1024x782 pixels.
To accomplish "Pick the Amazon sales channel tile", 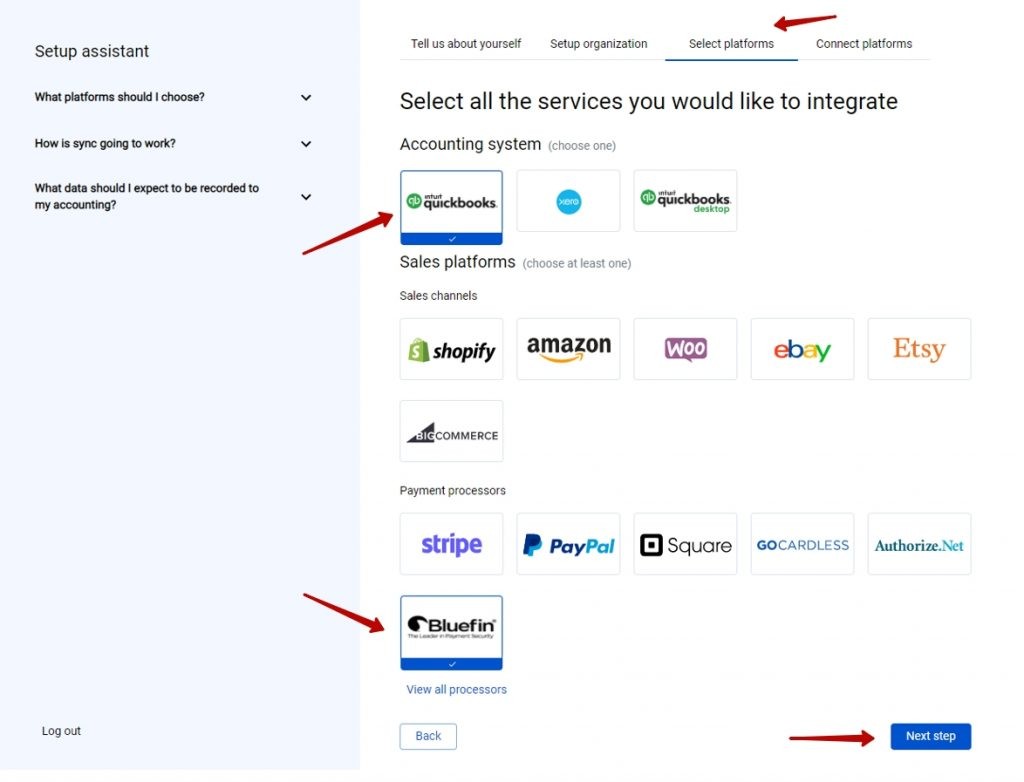I will tap(568, 349).
